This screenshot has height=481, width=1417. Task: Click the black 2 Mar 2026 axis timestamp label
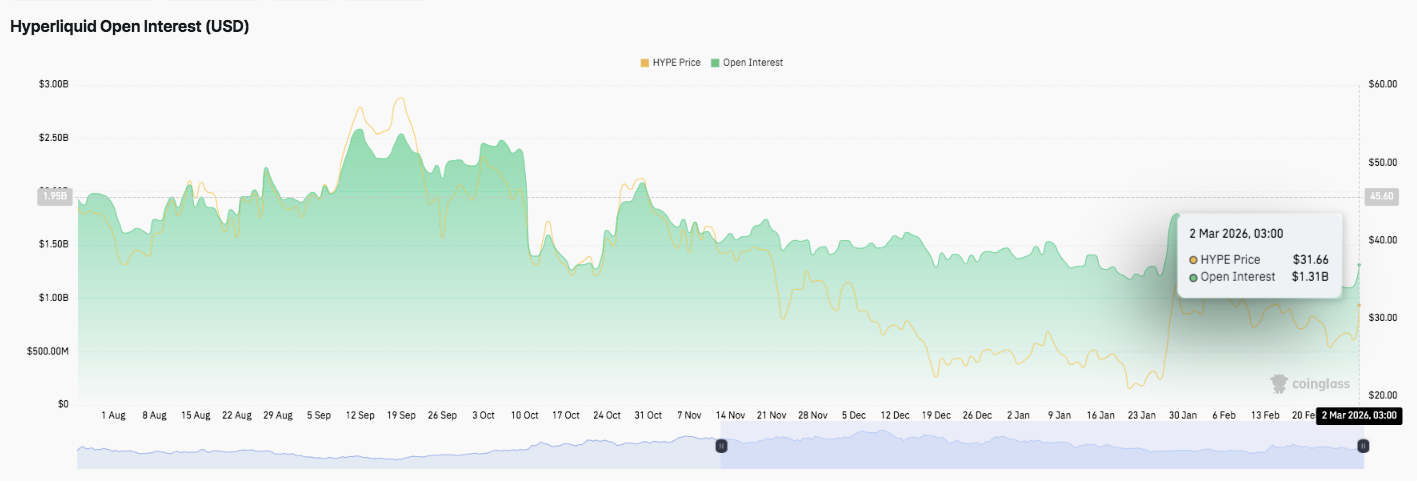[x=1357, y=415]
